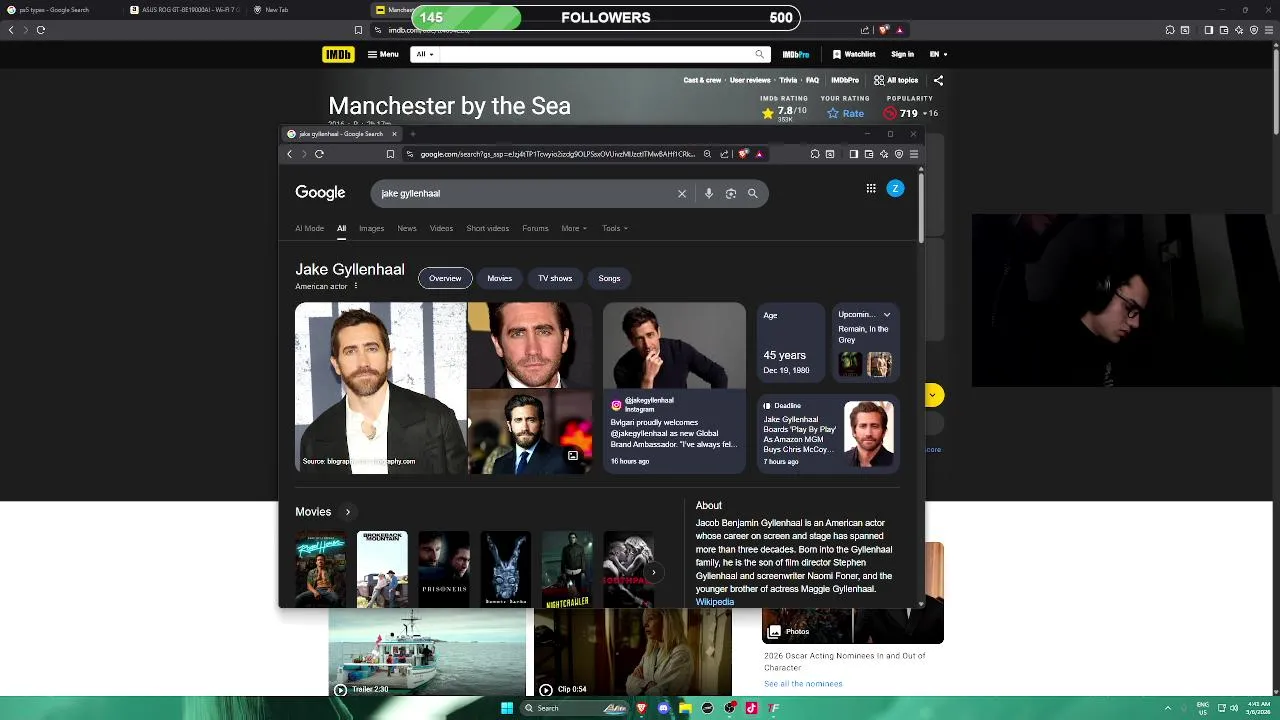The width and height of the screenshot is (1280, 720).
Task: Click the IMDb search magnifier icon
Action: tap(760, 54)
